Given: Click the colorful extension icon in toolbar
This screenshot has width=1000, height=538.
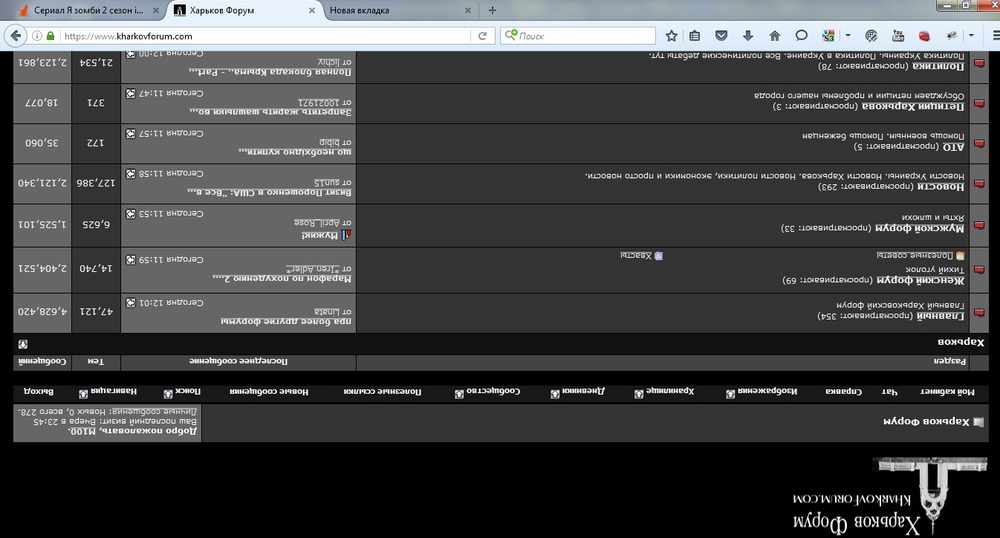Looking at the screenshot, I should point(829,36).
